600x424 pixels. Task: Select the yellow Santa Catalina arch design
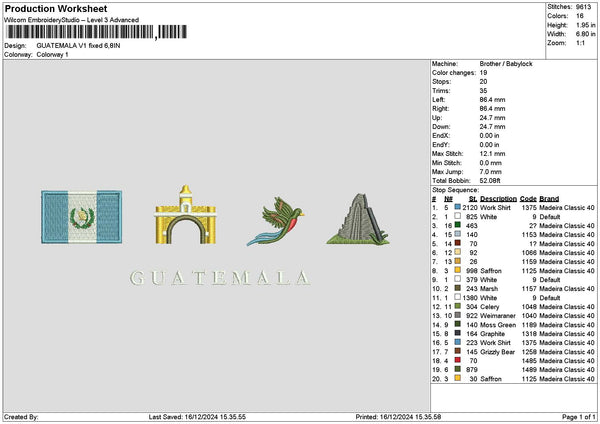[x=186, y=215]
